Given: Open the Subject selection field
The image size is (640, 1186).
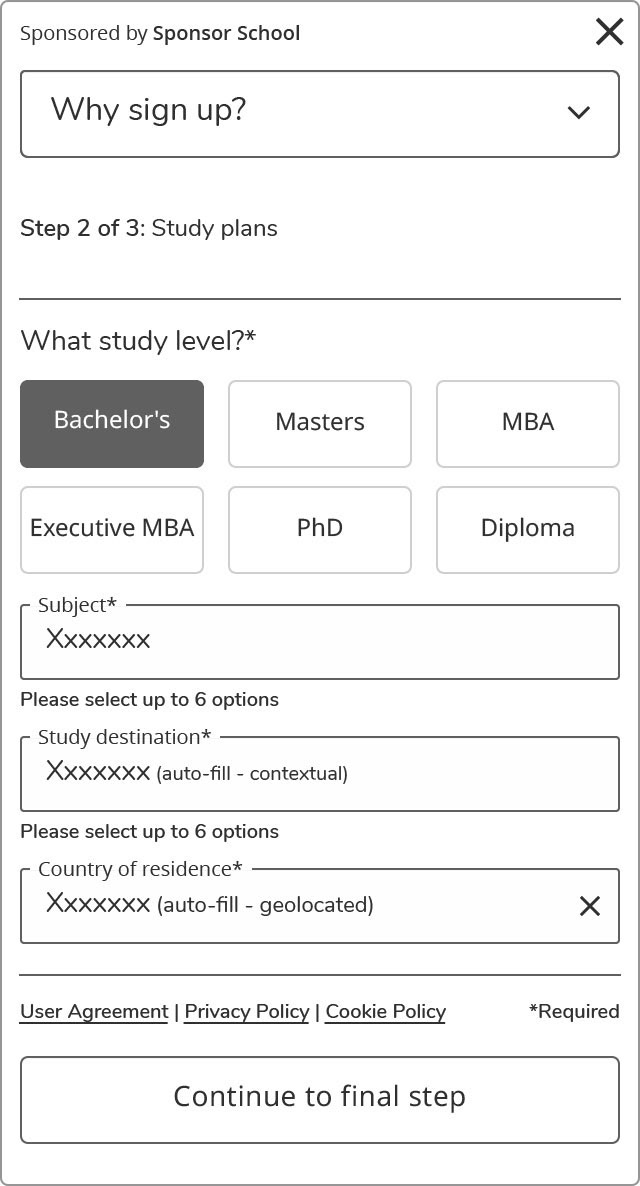Looking at the screenshot, I should coord(319,641).
